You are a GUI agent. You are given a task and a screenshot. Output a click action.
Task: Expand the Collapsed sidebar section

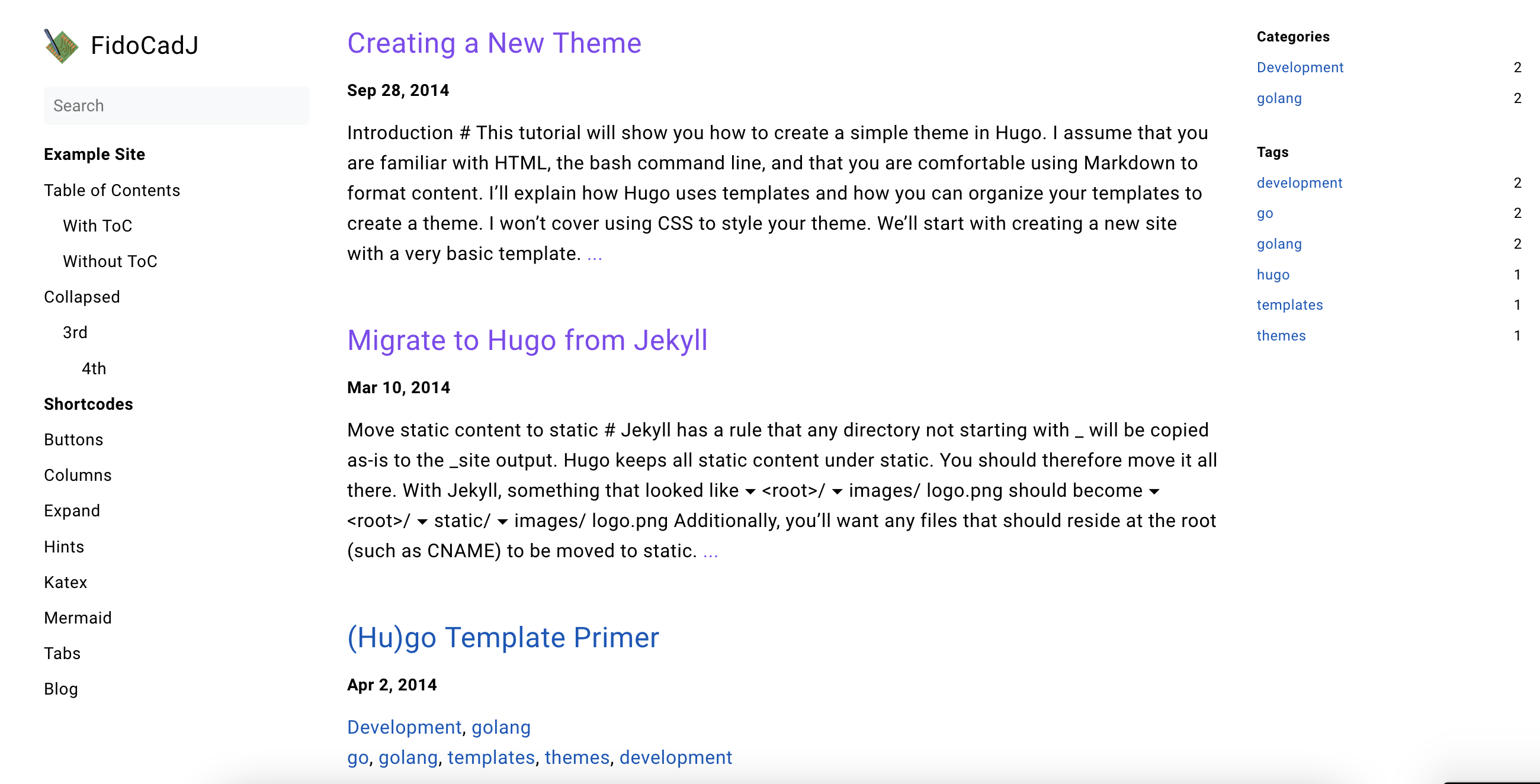(x=82, y=297)
